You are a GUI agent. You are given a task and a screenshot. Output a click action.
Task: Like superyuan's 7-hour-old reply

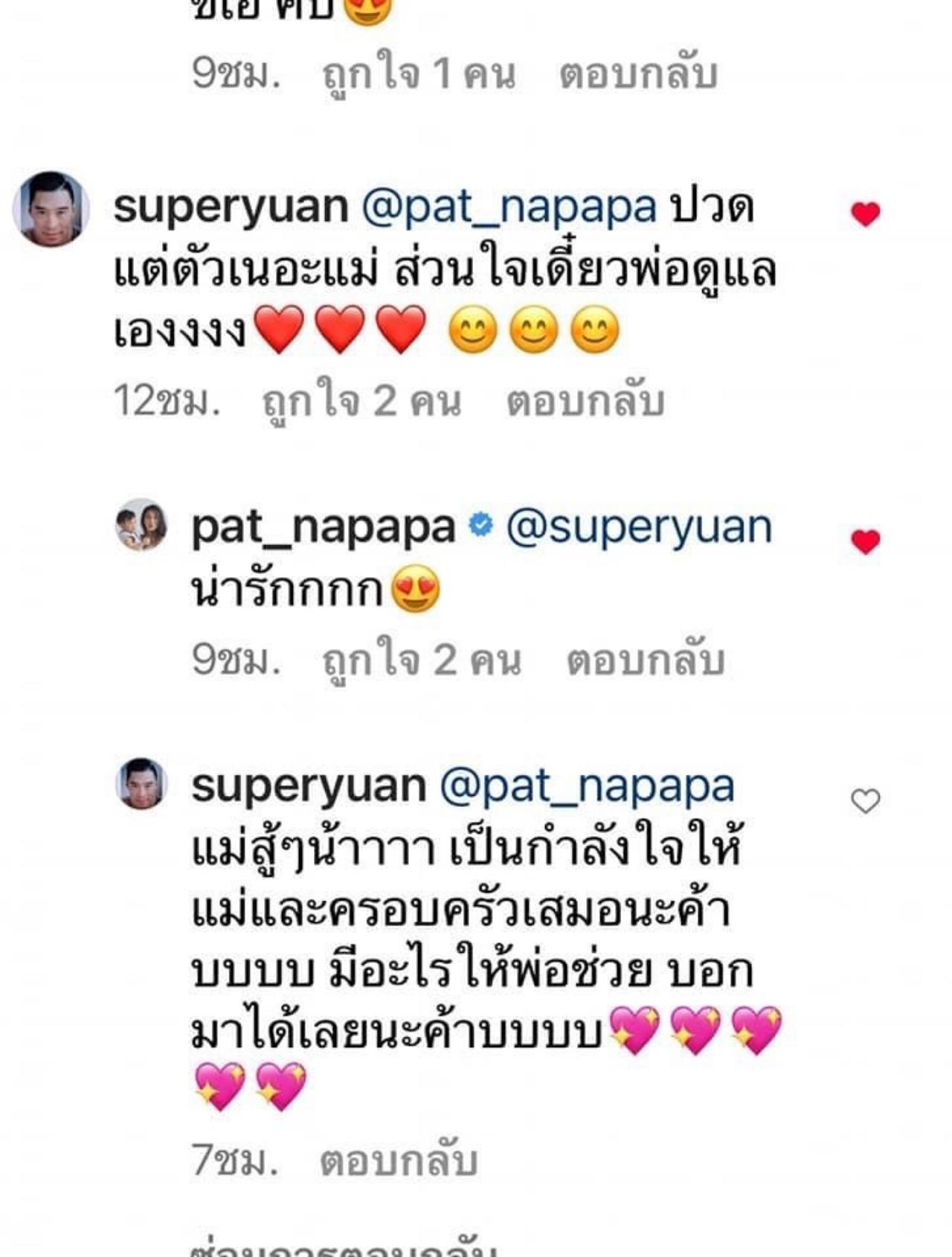(865, 801)
